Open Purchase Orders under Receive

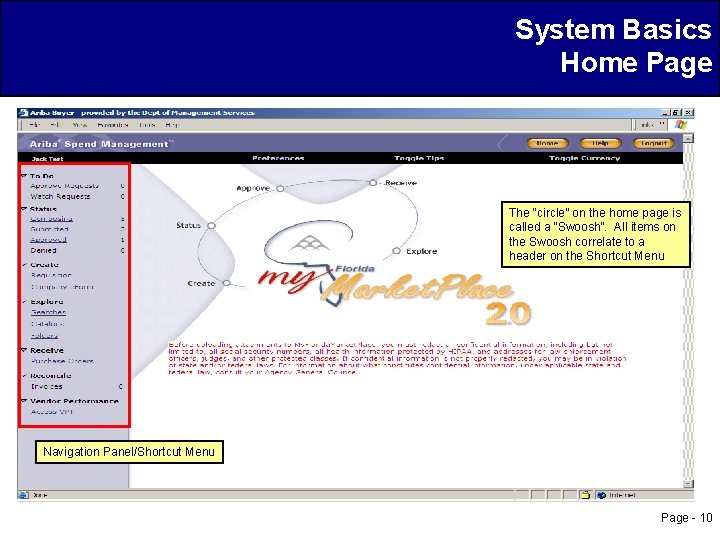[x=62, y=361]
